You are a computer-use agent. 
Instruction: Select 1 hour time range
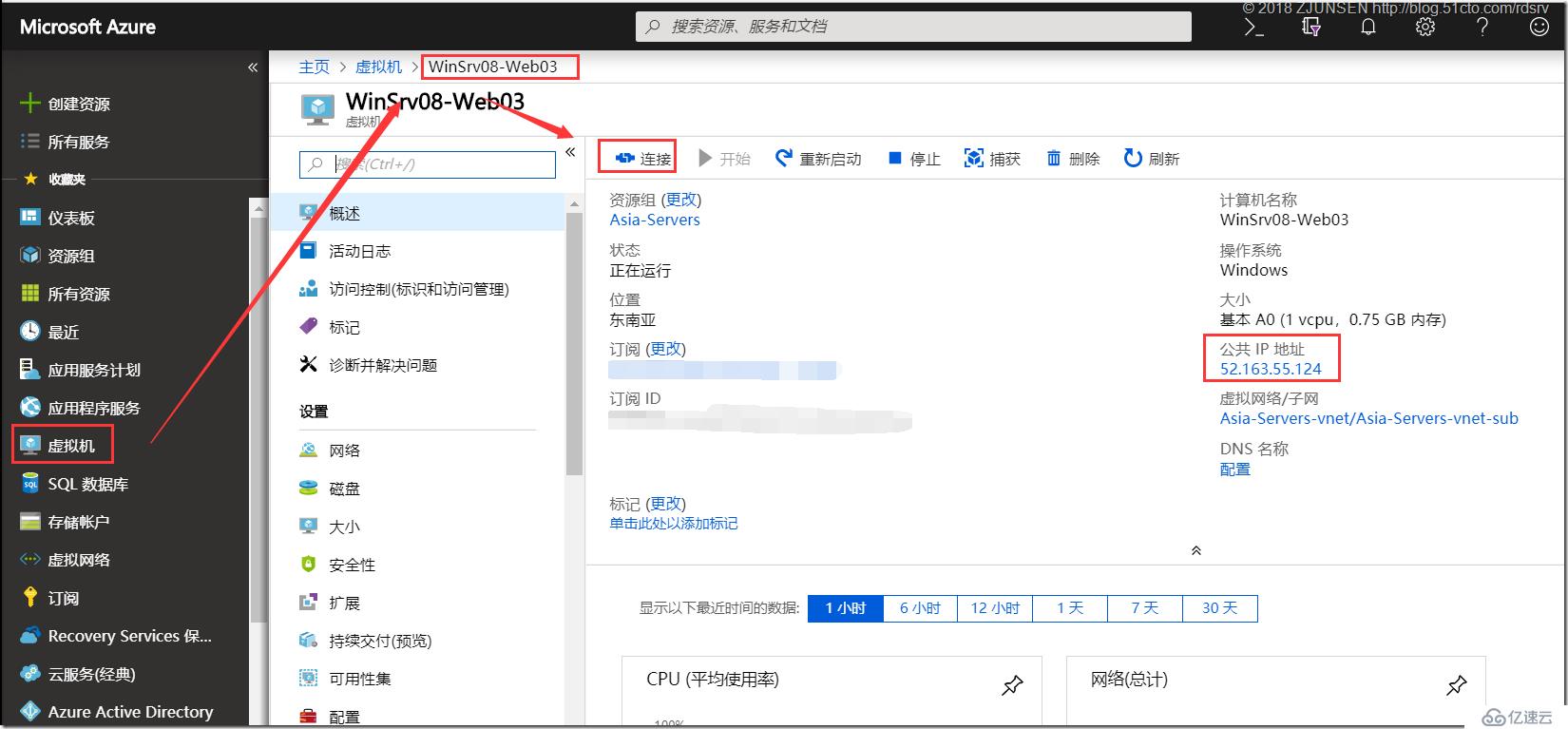(x=846, y=608)
